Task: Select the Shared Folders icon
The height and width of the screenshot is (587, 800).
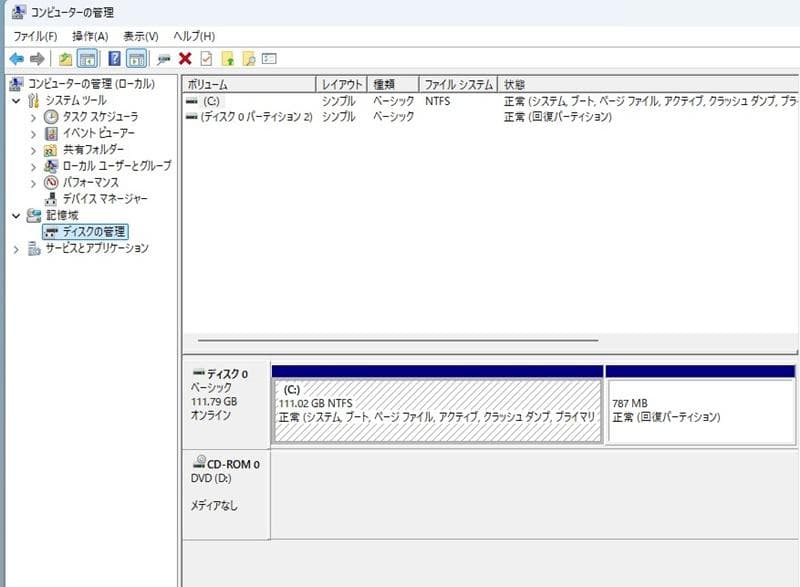Action: [x=52, y=148]
